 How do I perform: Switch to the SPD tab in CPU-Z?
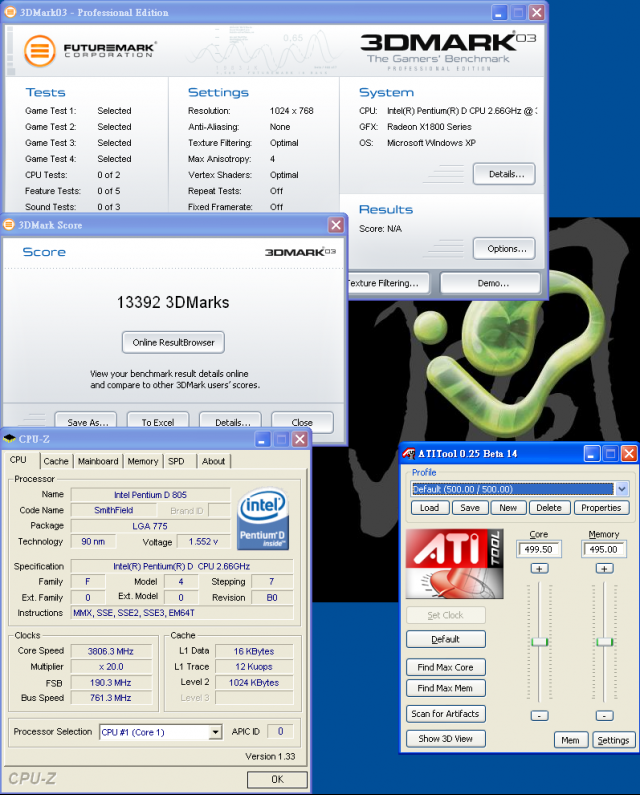coord(176,461)
